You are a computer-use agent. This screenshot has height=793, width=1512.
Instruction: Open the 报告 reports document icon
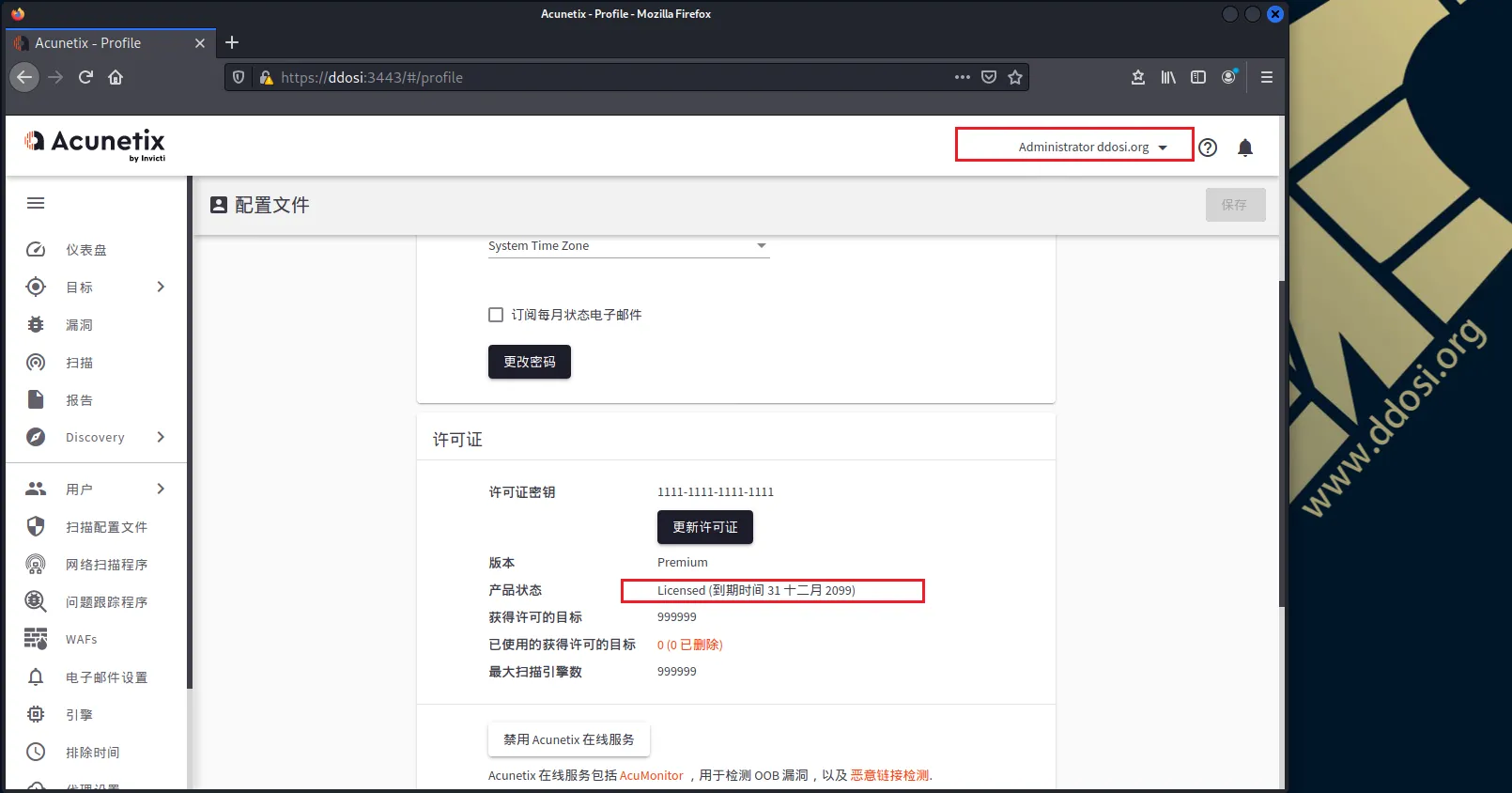[36, 399]
